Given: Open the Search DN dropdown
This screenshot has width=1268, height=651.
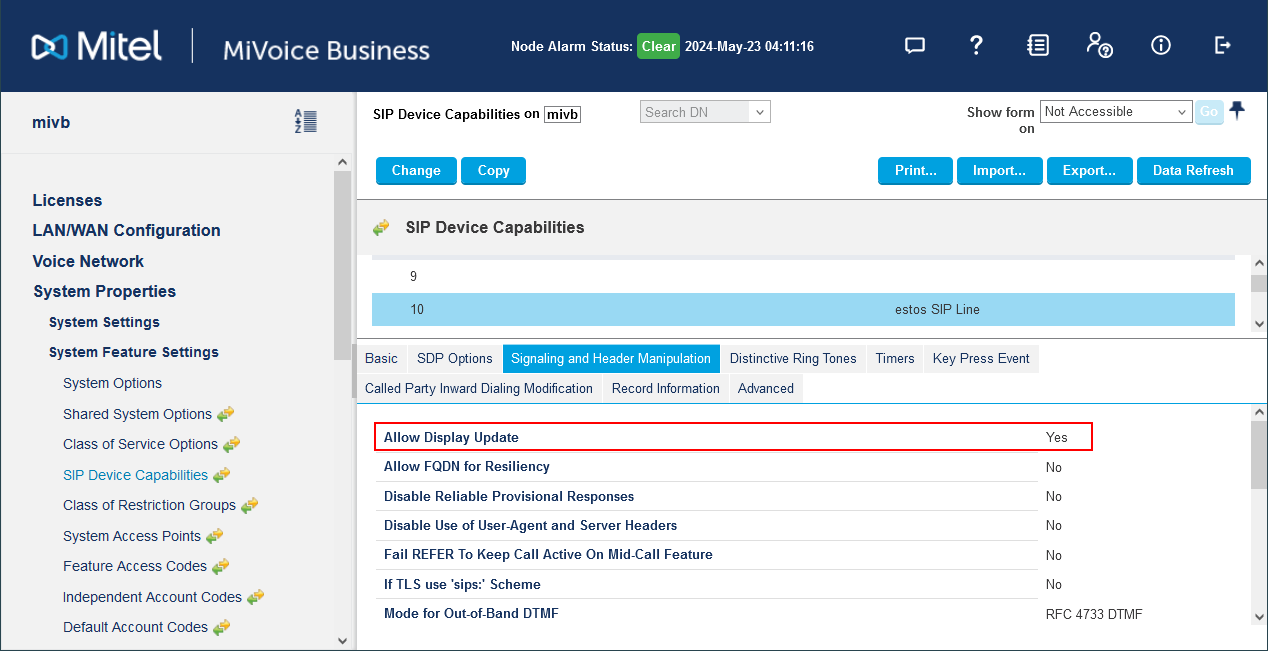Looking at the screenshot, I should (705, 112).
